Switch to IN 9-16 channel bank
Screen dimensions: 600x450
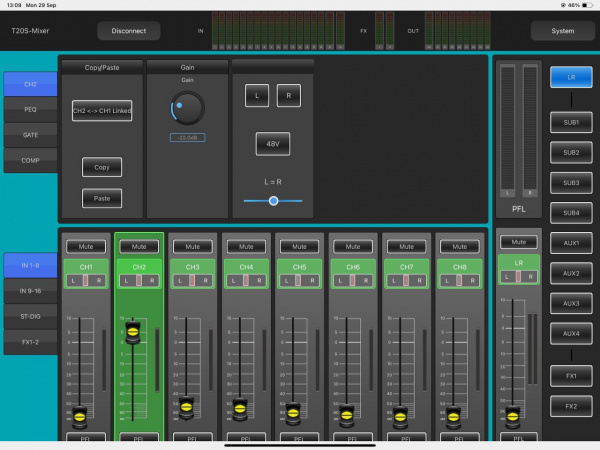[x=30, y=291]
